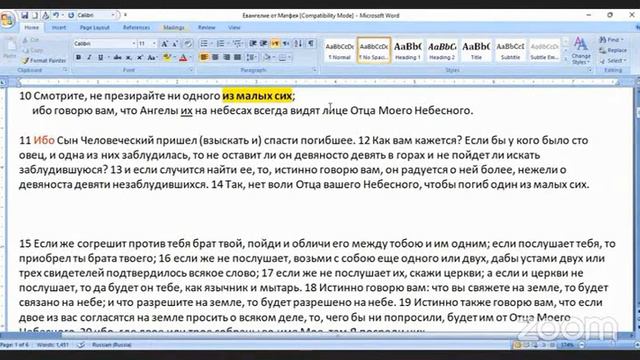
Task: Open line spacing dropdown
Action: (251, 58)
